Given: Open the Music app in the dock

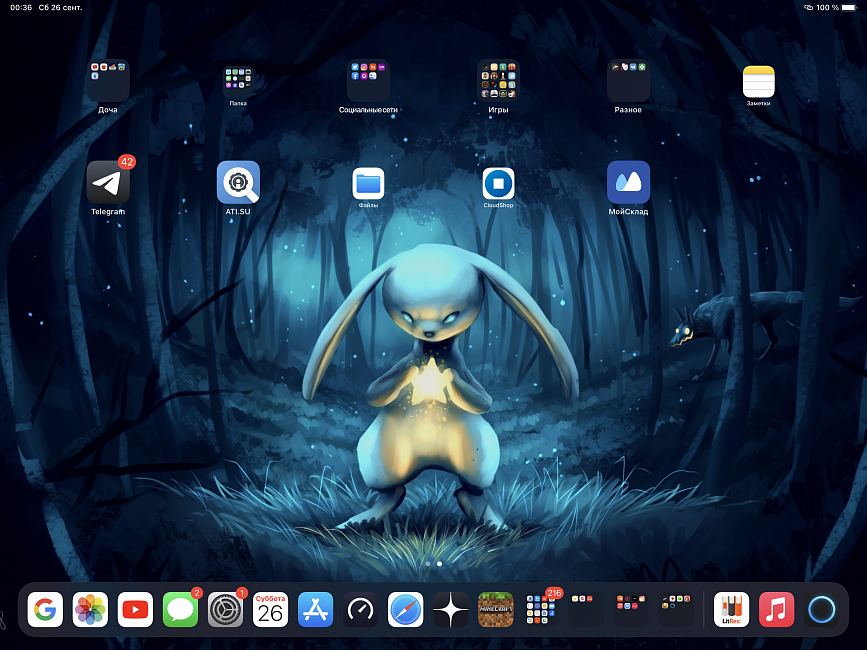Looking at the screenshot, I should 777,610.
